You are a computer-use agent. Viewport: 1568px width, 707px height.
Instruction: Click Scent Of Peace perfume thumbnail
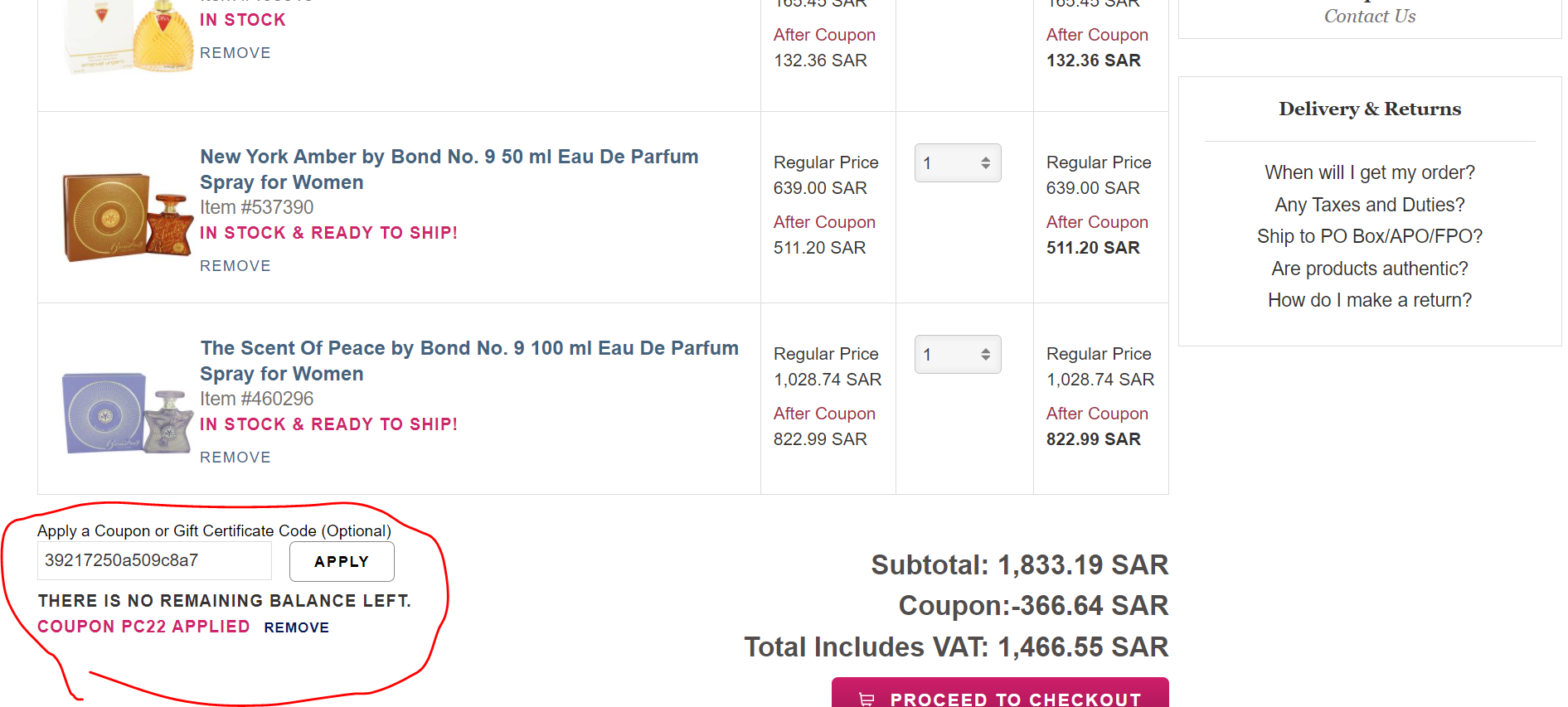point(128,412)
